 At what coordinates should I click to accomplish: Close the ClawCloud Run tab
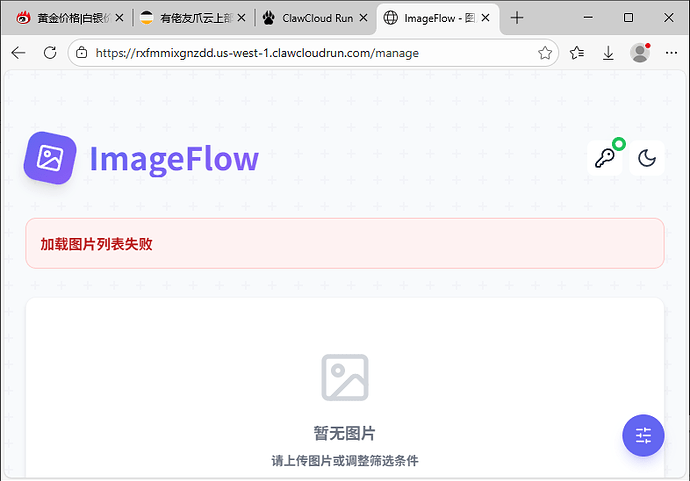click(x=363, y=18)
